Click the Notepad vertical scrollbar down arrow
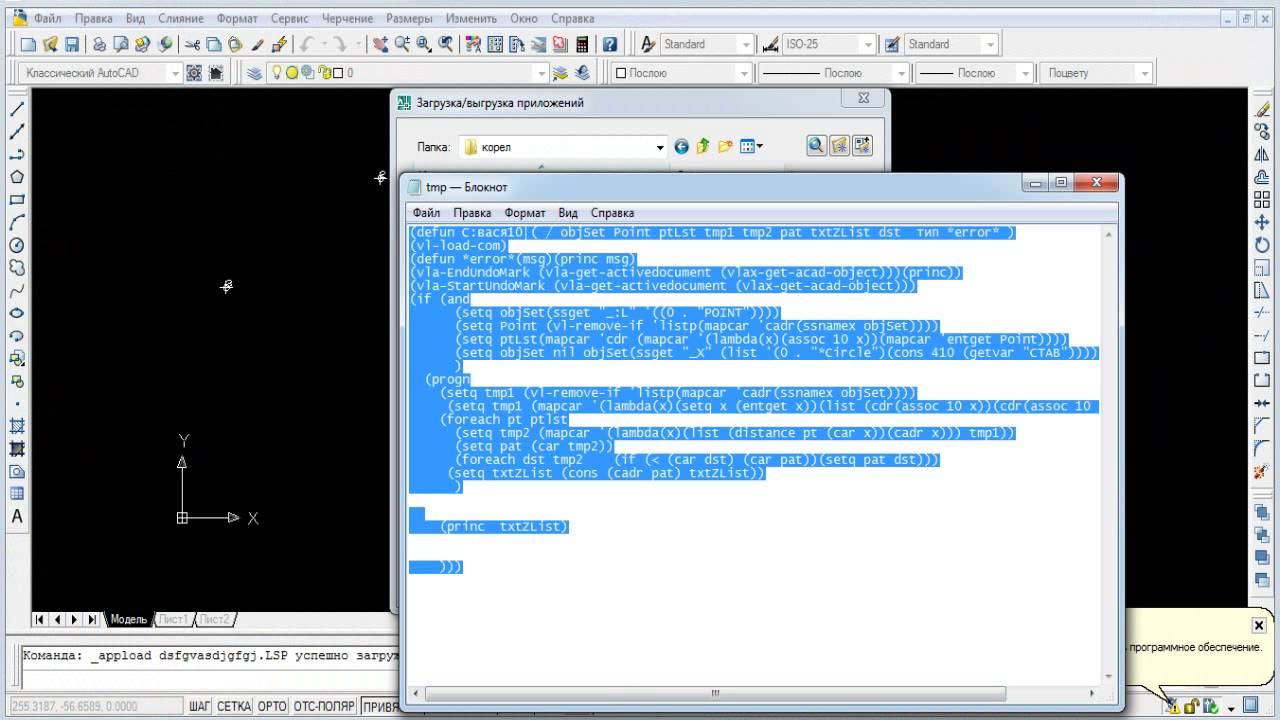 (1107, 678)
